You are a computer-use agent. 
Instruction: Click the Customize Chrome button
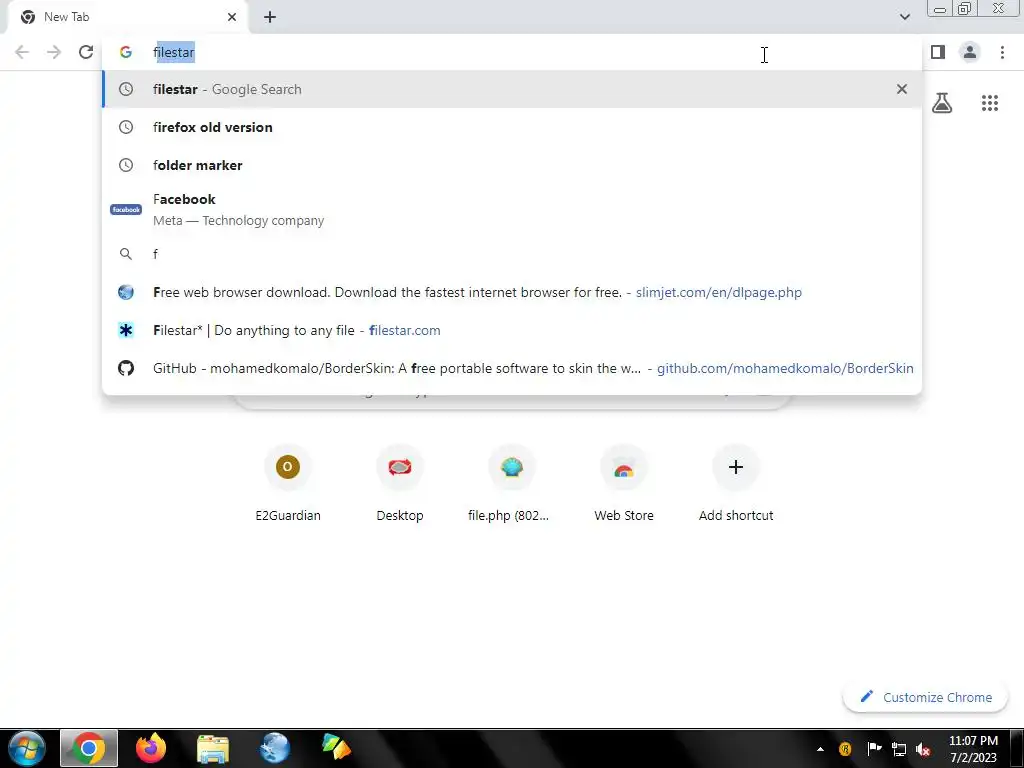[x=926, y=697]
